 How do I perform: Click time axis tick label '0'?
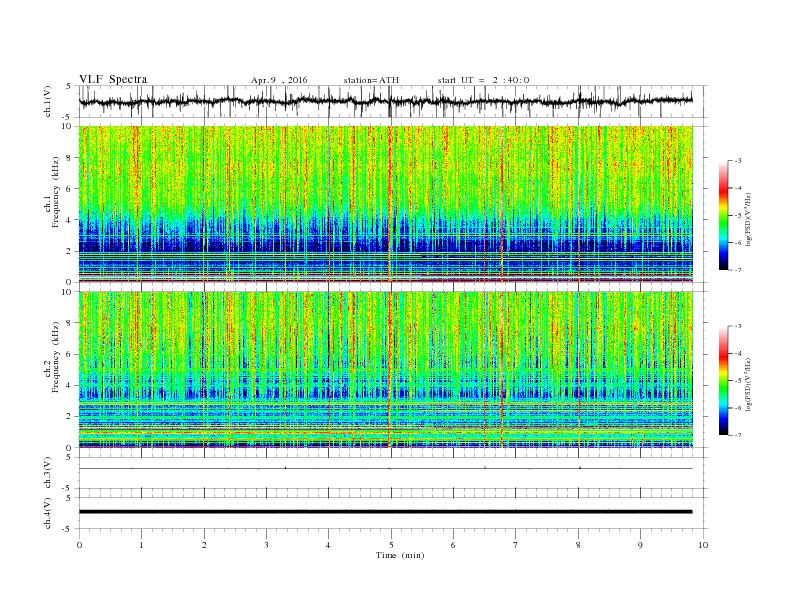pyautogui.click(x=79, y=545)
